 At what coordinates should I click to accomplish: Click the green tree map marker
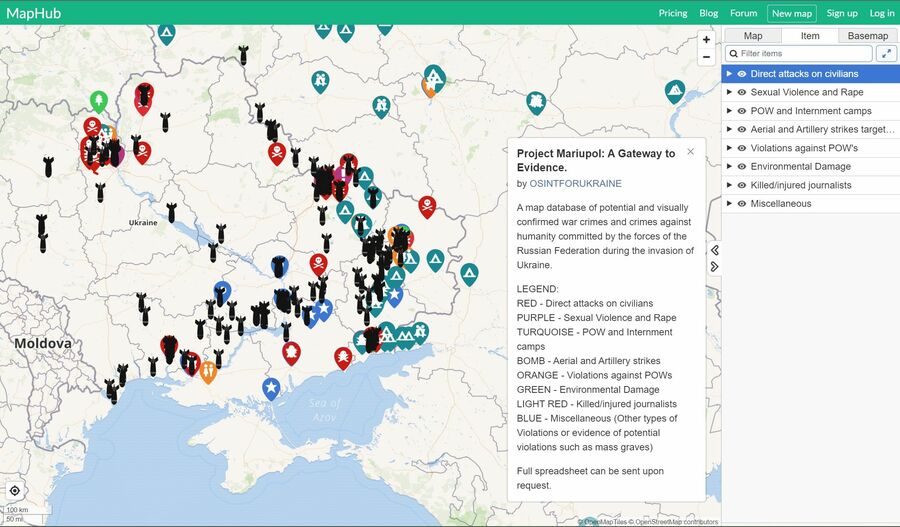pyautogui.click(x=98, y=100)
